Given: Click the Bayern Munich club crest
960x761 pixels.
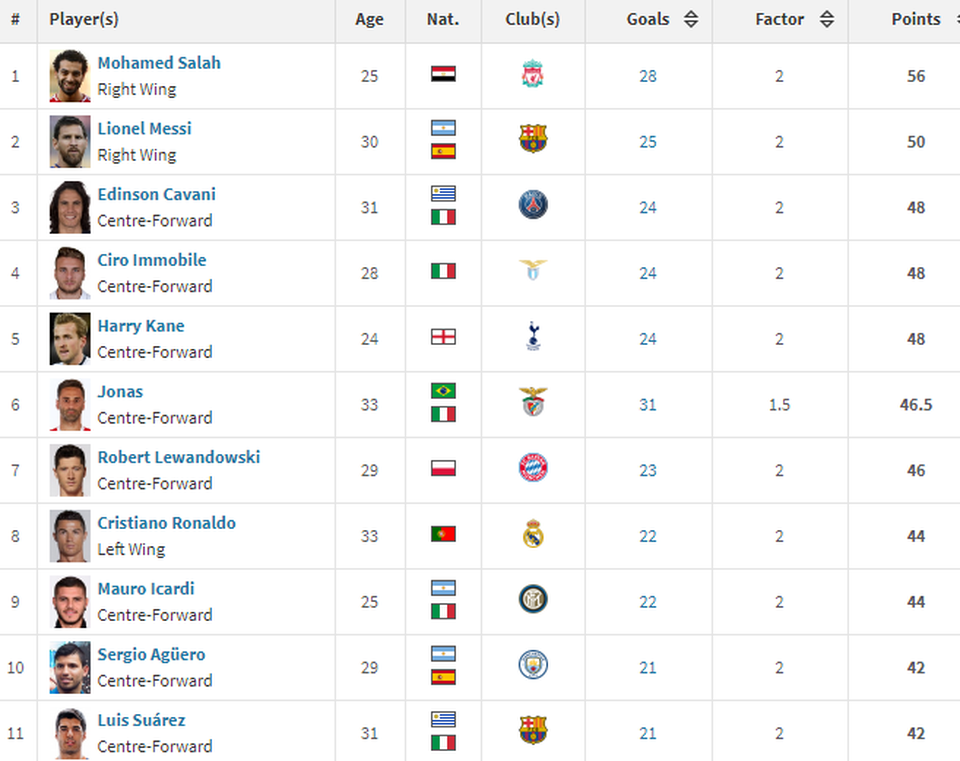Looking at the screenshot, I should coord(533,468).
